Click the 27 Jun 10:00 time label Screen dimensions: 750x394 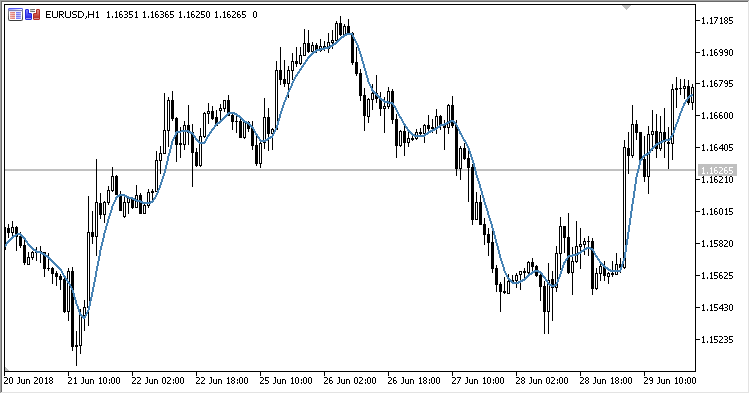(478, 381)
